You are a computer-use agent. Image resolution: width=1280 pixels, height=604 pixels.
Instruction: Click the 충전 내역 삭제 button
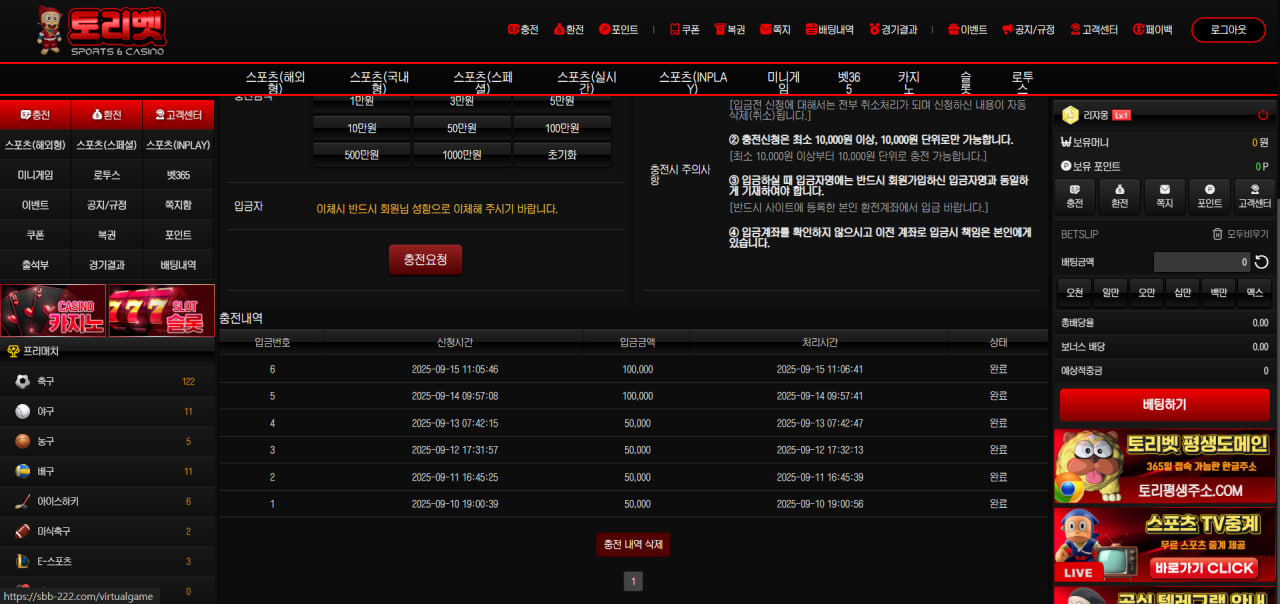[632, 544]
